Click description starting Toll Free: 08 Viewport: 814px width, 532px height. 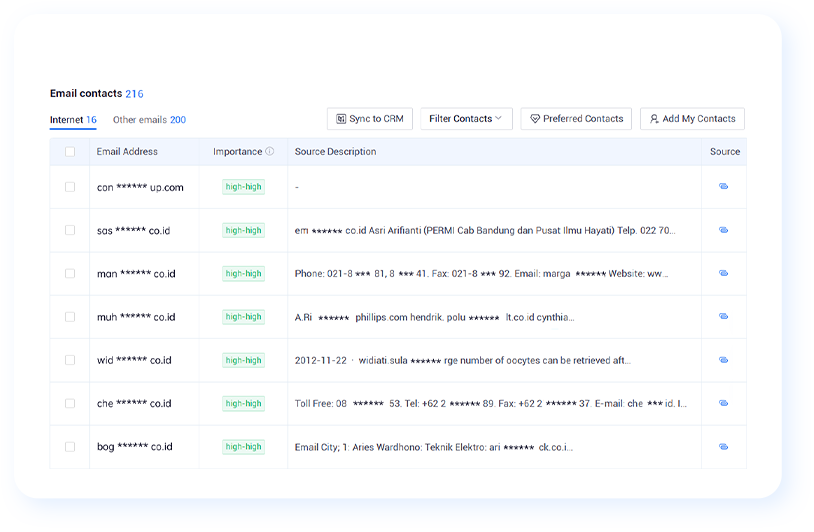coord(491,403)
